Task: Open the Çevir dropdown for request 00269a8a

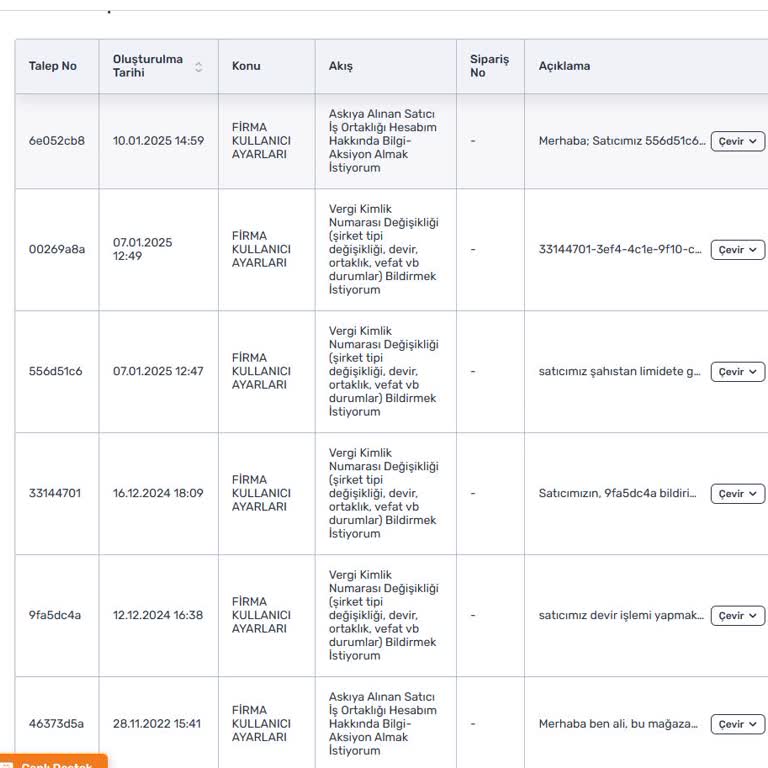Action: pyautogui.click(x=737, y=250)
